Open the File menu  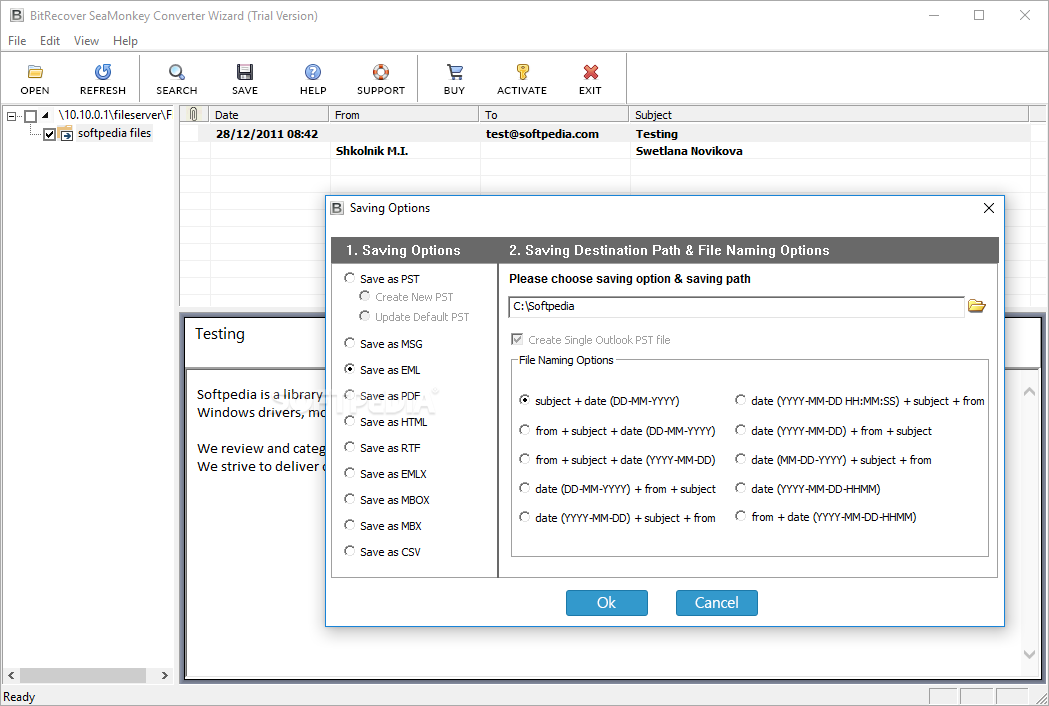17,41
